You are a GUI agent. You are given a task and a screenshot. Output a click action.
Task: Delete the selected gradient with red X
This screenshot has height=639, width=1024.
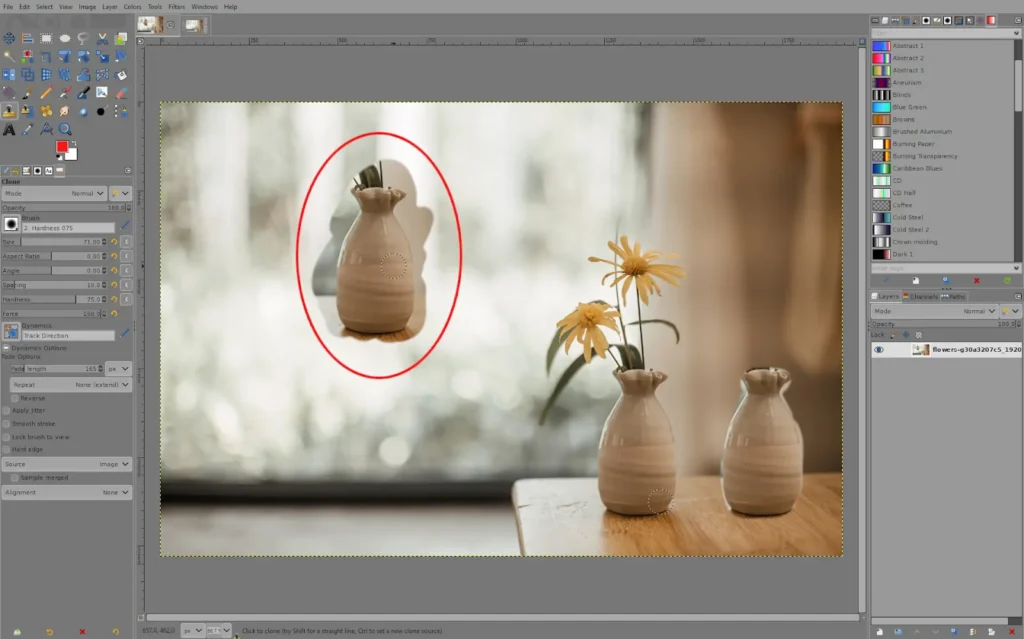point(977,280)
